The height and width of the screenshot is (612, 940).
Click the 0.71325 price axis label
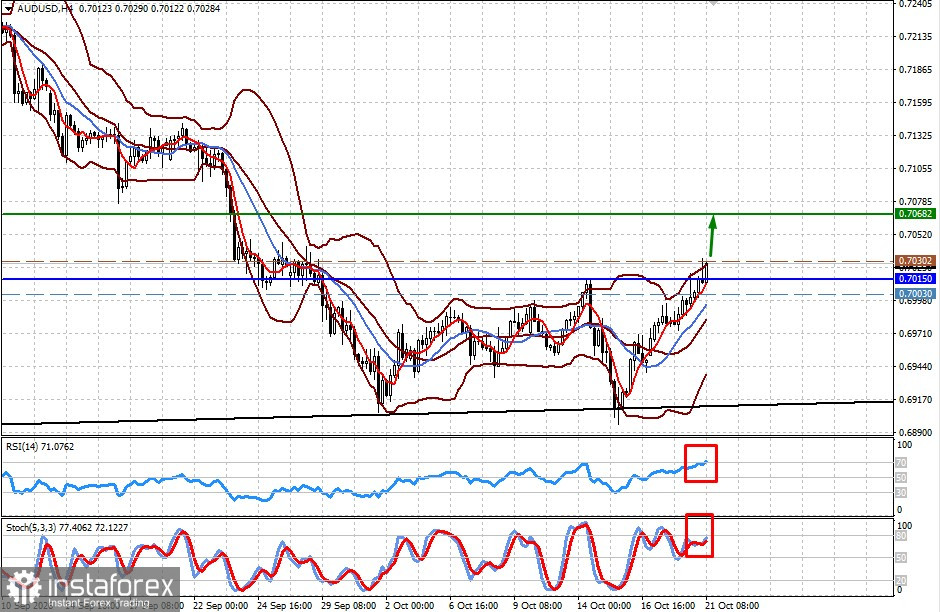click(x=916, y=135)
